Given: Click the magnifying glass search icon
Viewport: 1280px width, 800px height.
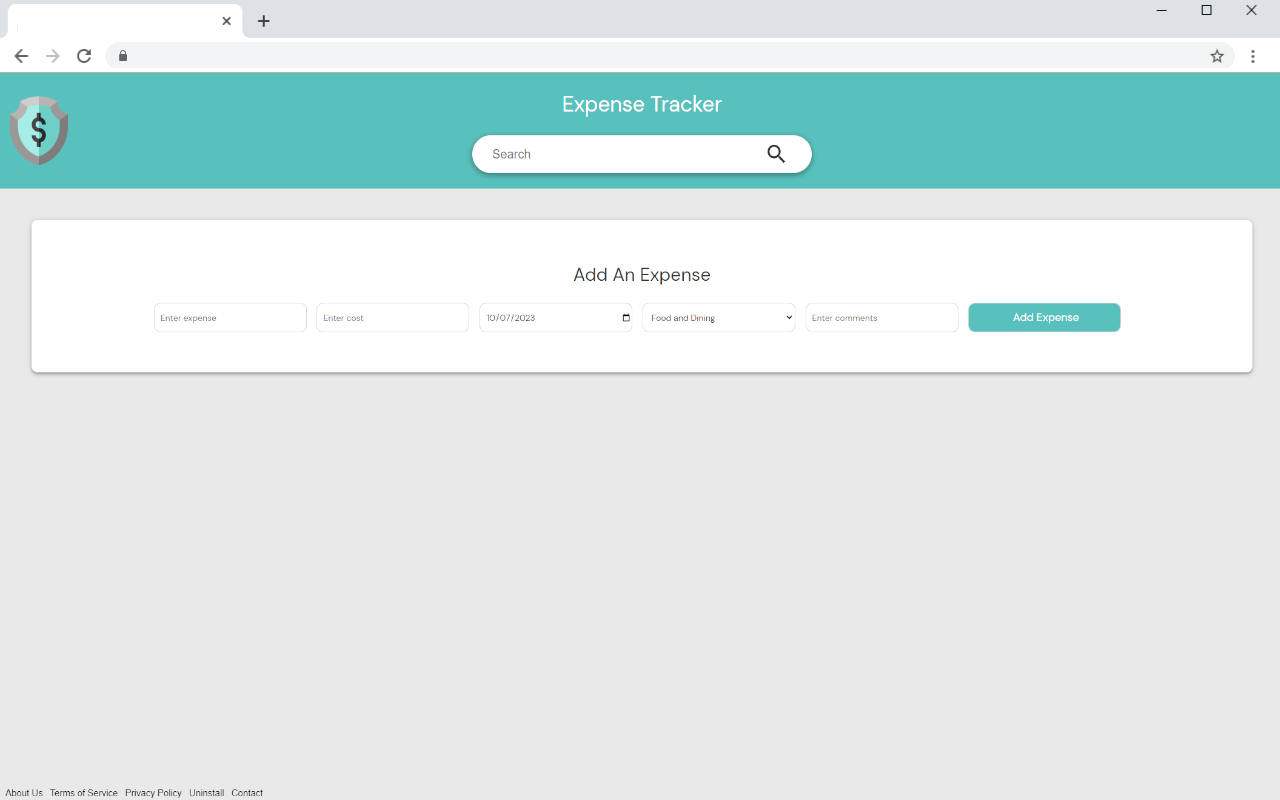Looking at the screenshot, I should [x=776, y=154].
